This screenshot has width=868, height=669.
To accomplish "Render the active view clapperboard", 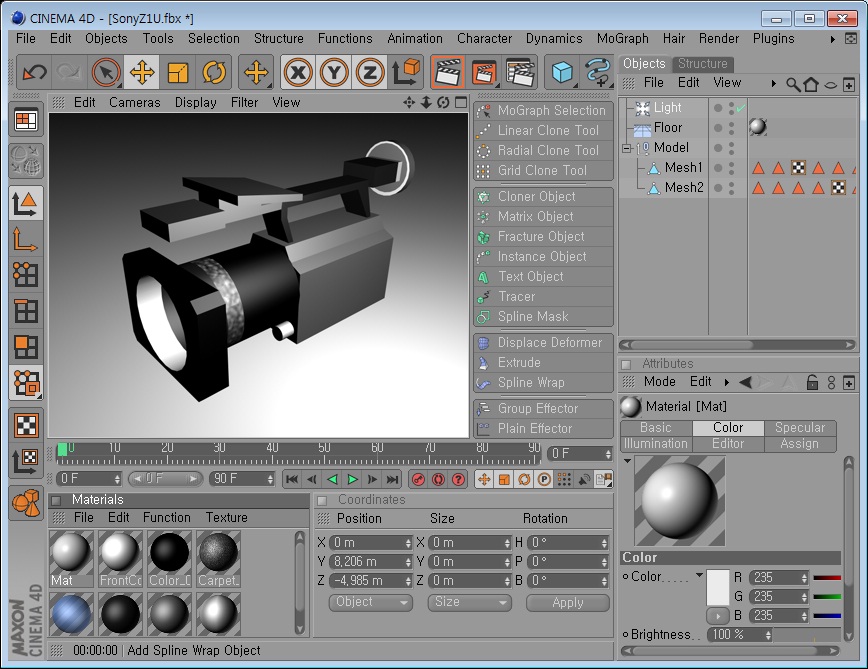I will coord(448,72).
